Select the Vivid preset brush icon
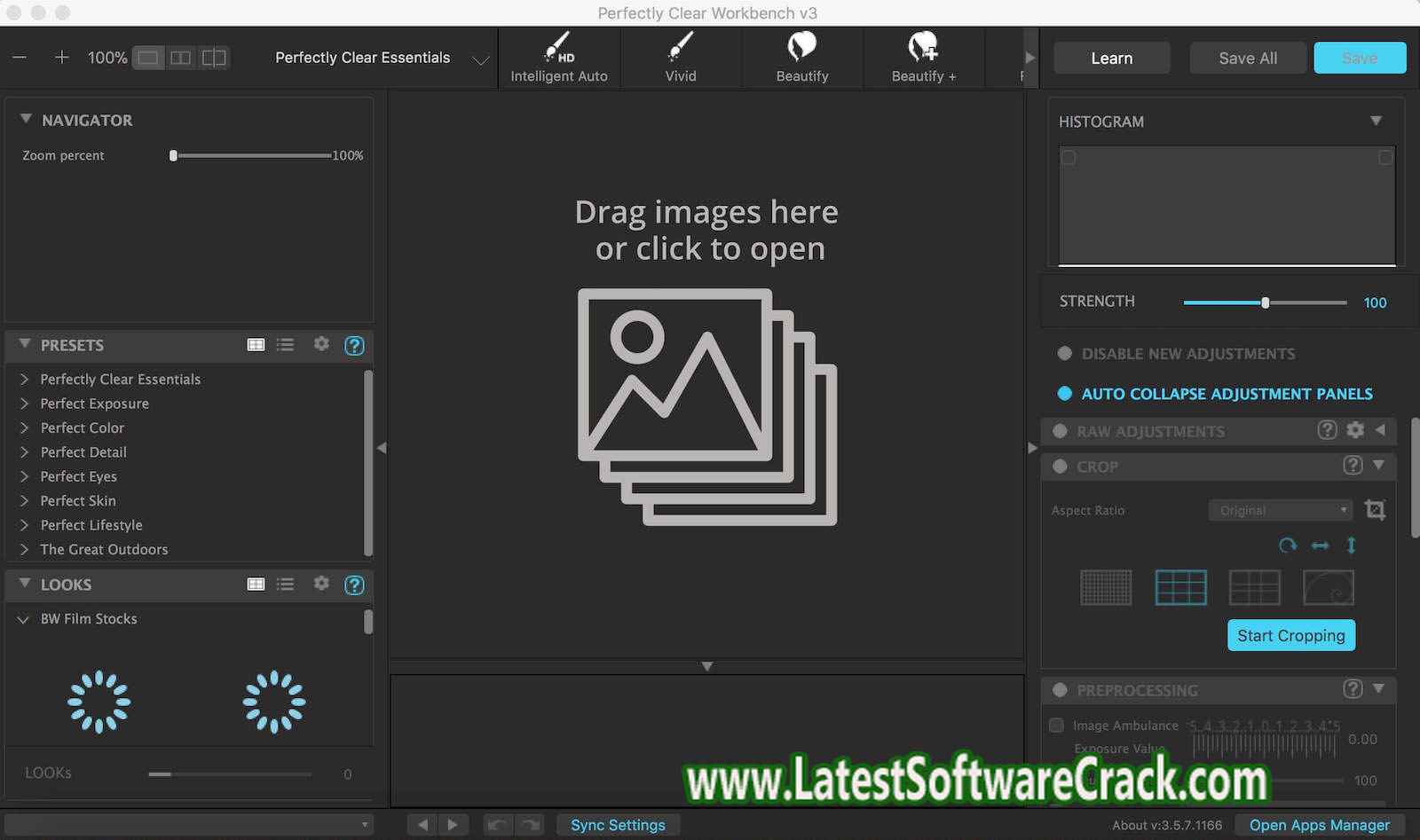The image size is (1420, 840). pos(681,46)
